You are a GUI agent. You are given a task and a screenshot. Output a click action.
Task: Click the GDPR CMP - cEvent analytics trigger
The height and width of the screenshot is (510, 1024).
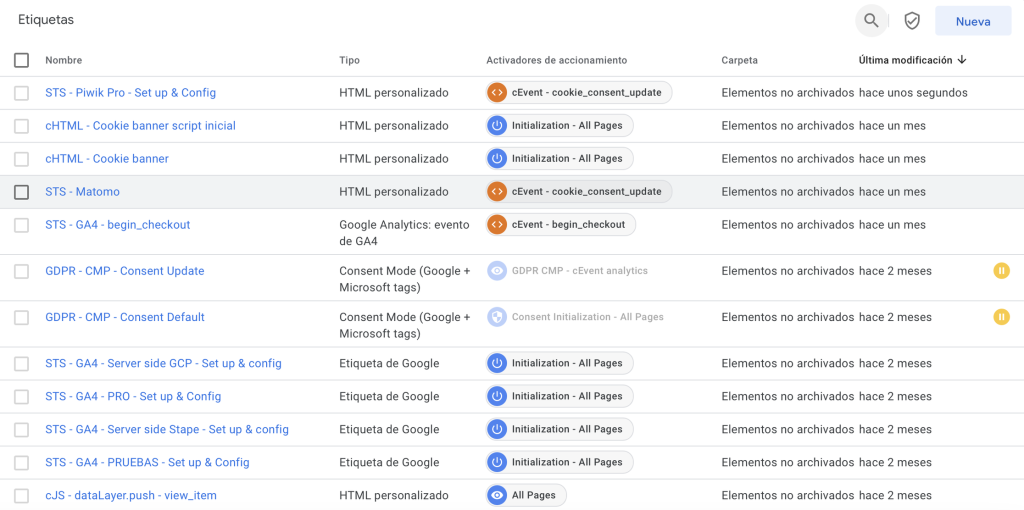point(568,271)
